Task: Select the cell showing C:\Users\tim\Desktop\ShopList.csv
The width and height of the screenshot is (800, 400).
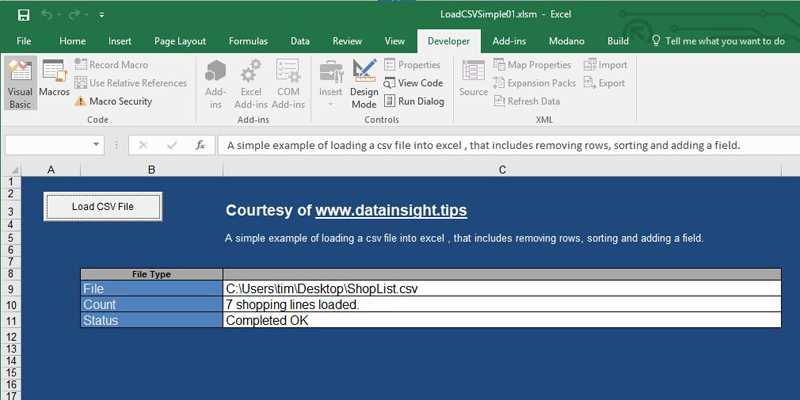Action: coord(502,289)
